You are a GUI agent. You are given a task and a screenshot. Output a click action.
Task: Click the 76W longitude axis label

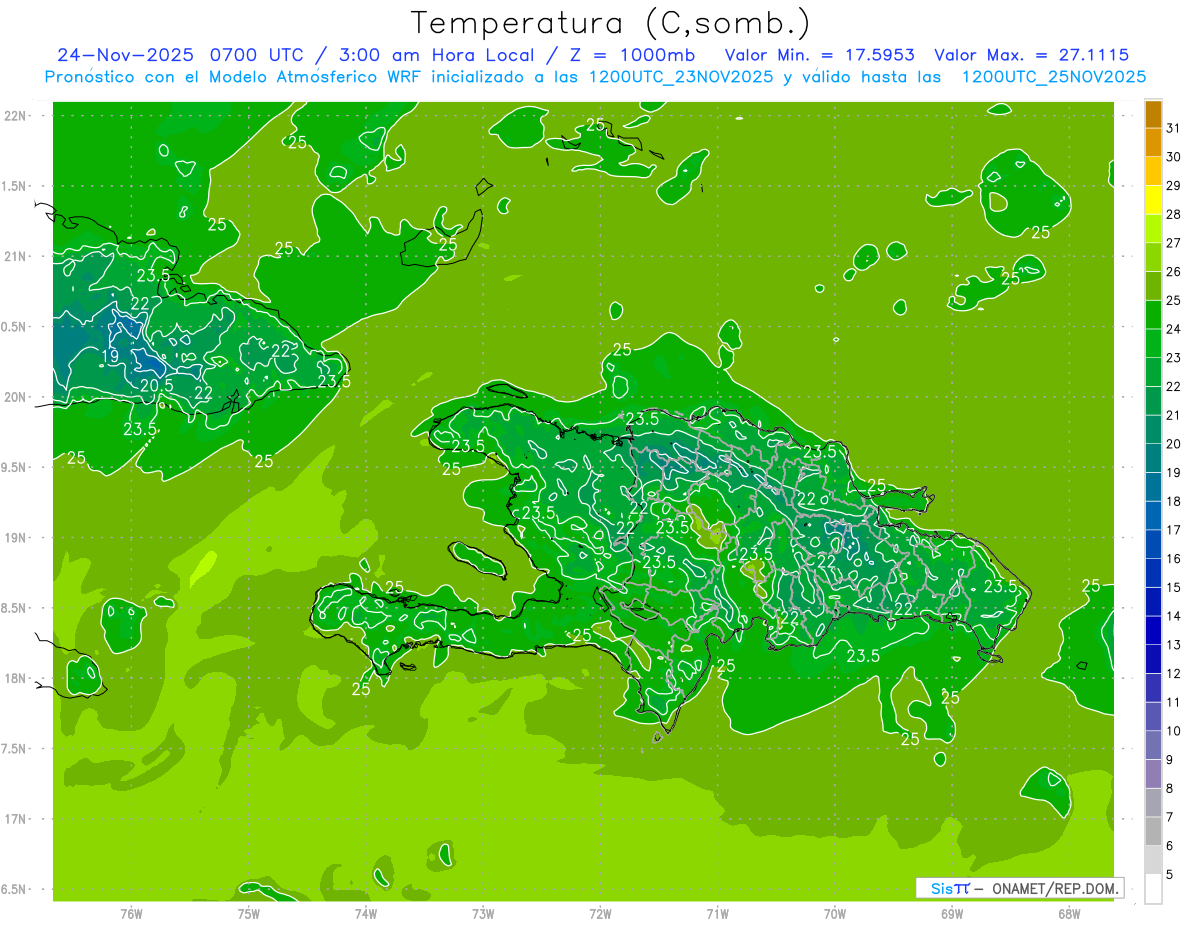tap(131, 914)
